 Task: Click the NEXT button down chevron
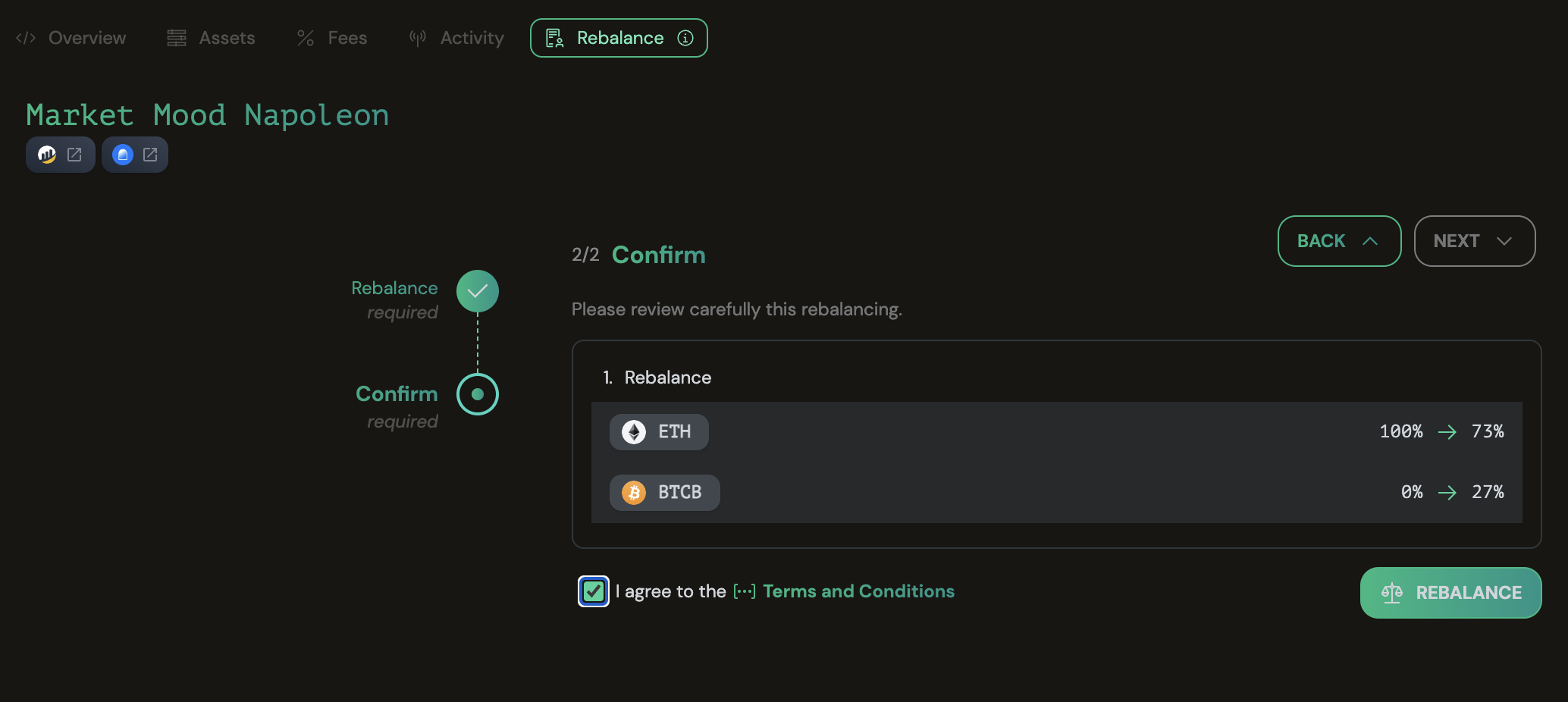[x=1504, y=241]
